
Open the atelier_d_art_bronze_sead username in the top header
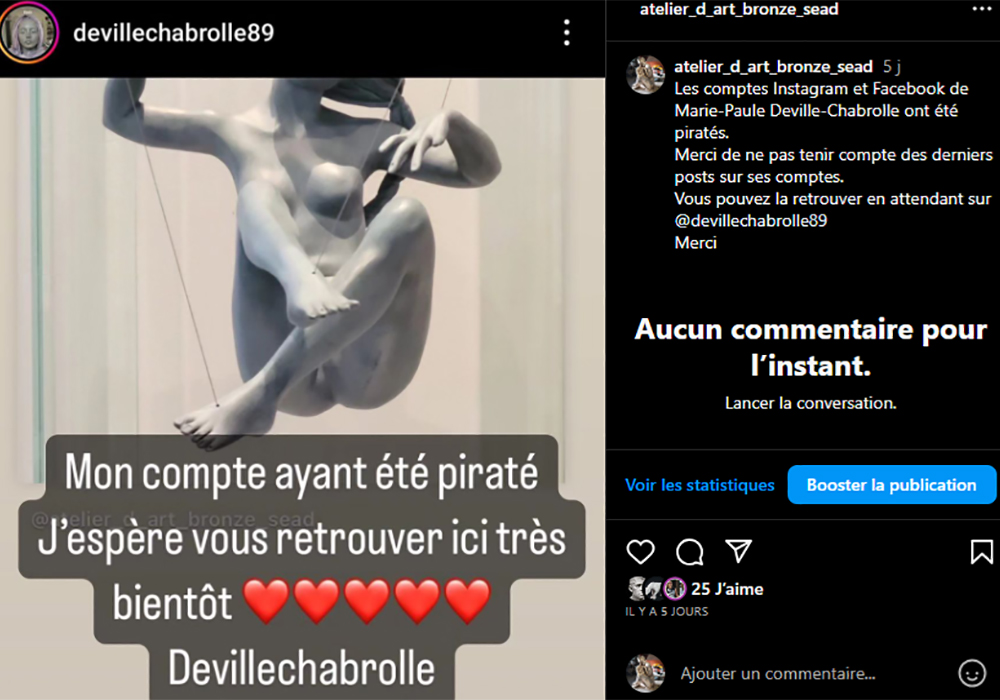click(739, 9)
